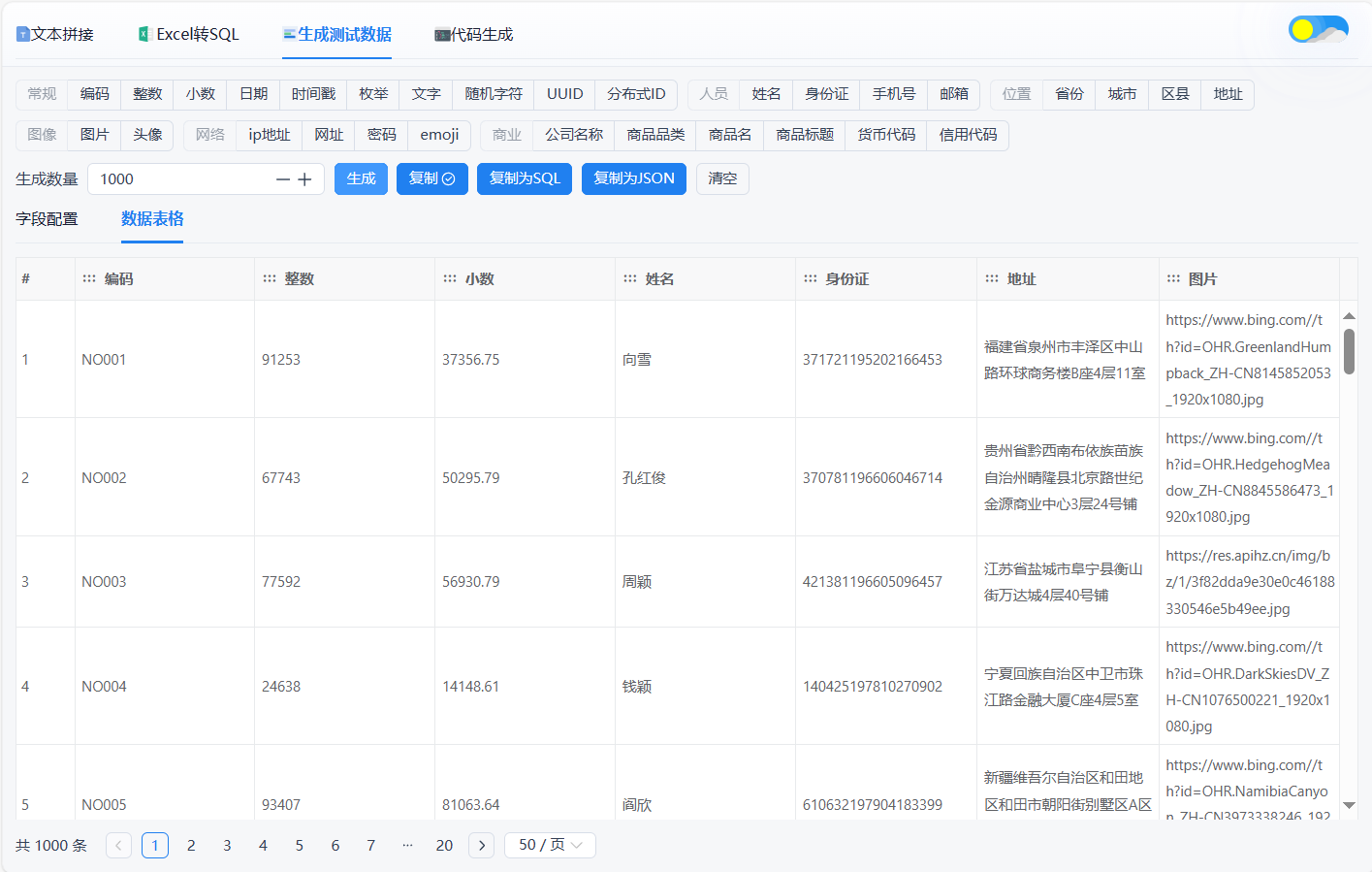Add the 区县 field type

tap(1175, 94)
